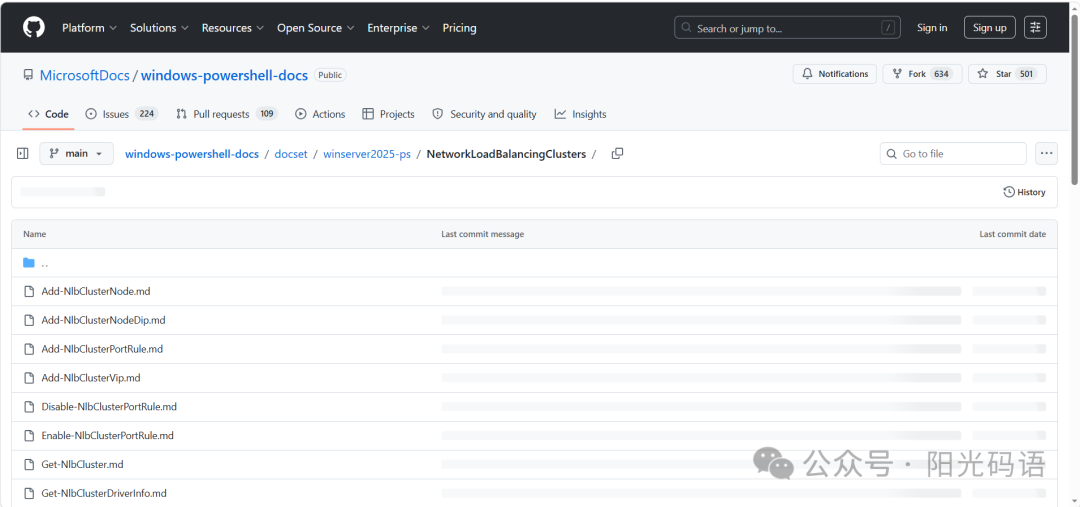Switch to Security and quality tab
Screen dimensions: 1080x507
(x=484, y=114)
